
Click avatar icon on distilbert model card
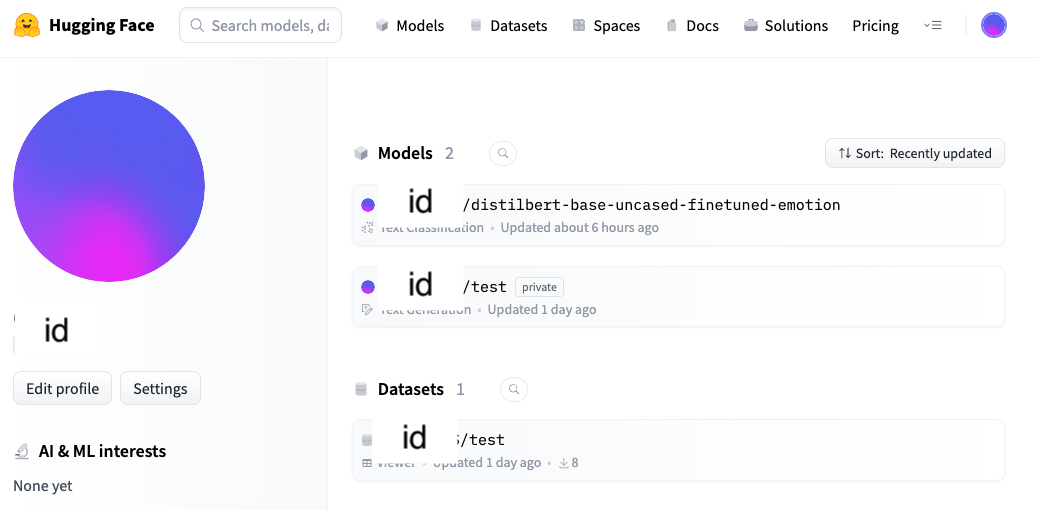[x=368, y=205]
